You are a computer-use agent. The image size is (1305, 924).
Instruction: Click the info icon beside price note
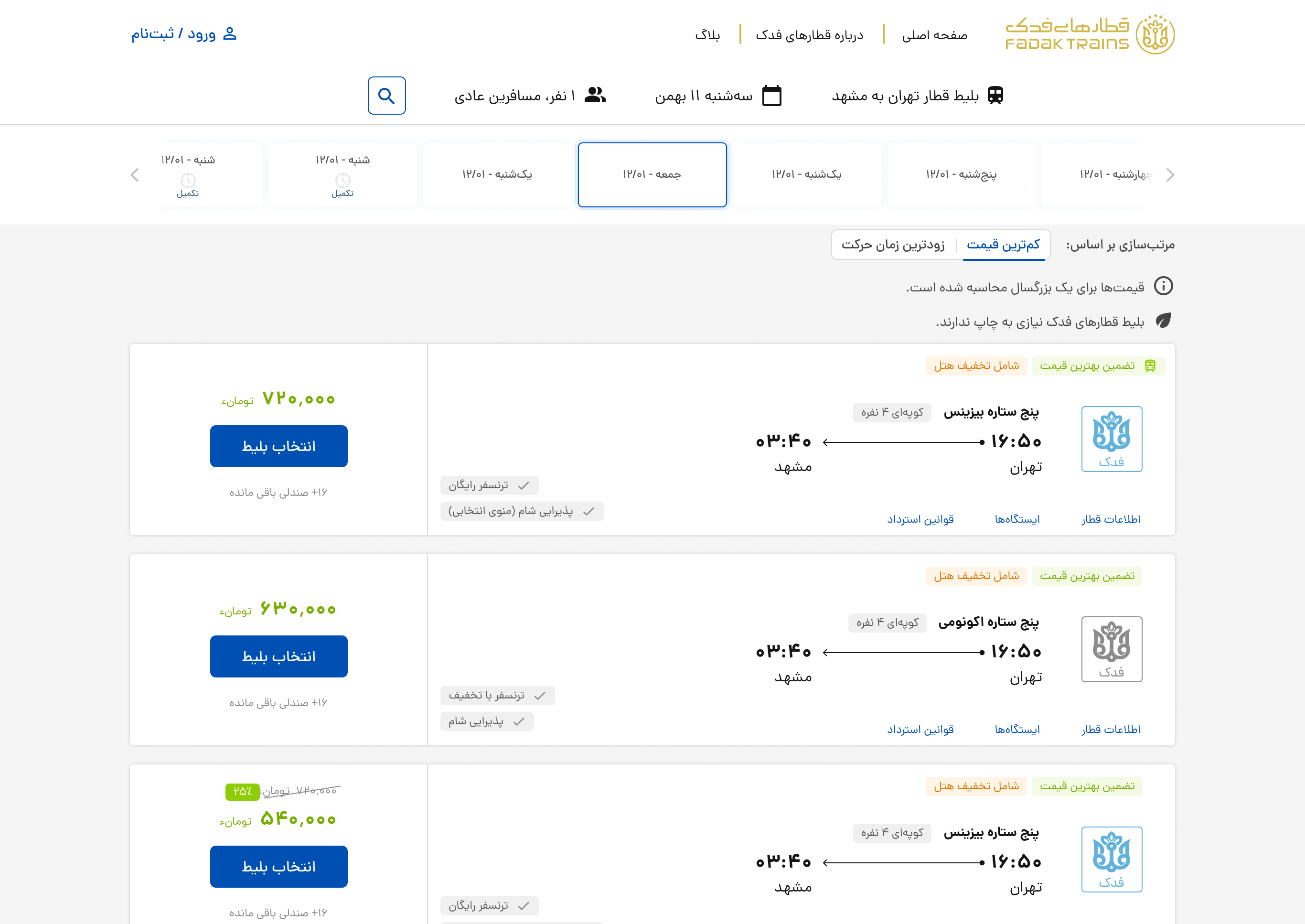[x=1163, y=286]
